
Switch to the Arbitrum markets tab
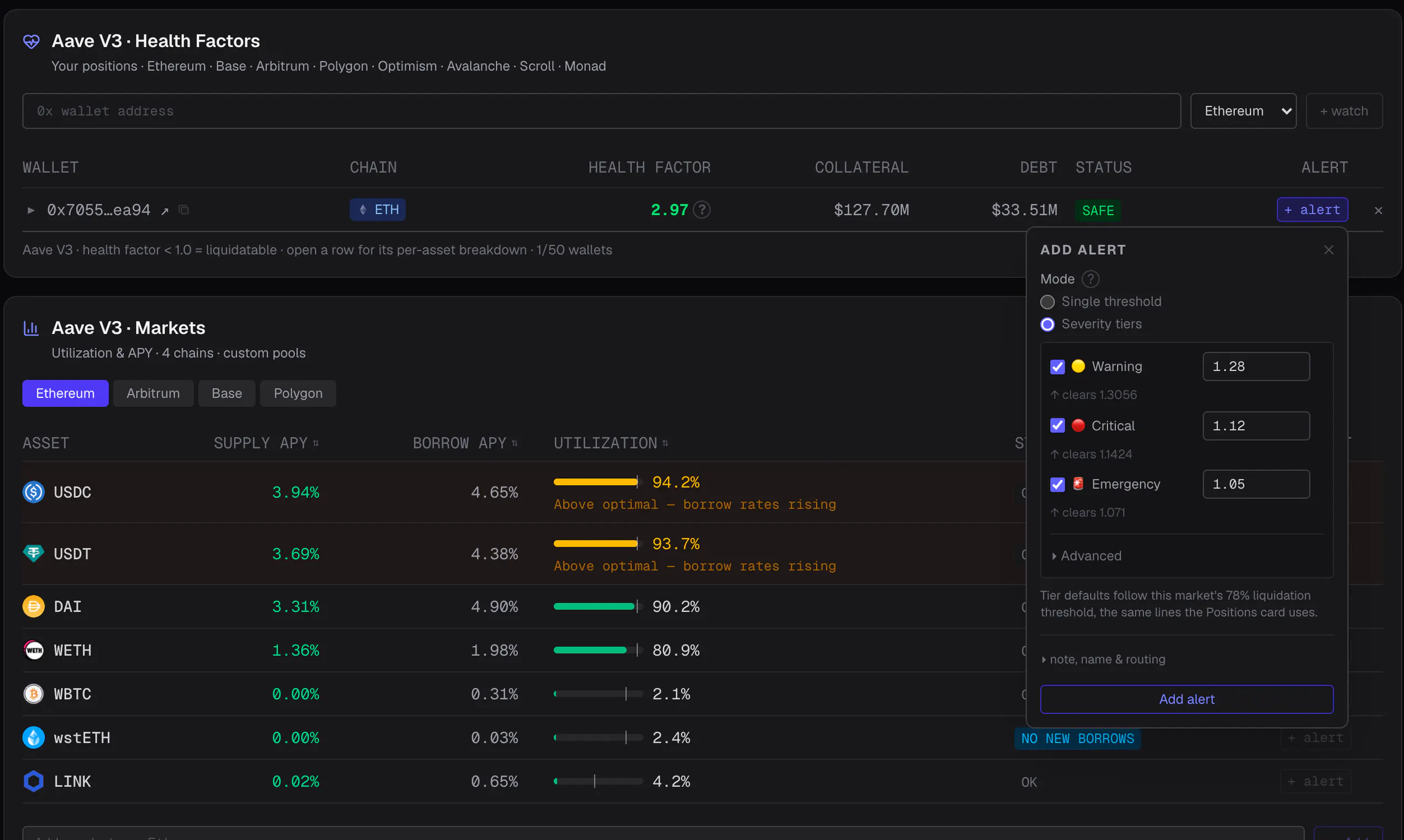click(153, 393)
